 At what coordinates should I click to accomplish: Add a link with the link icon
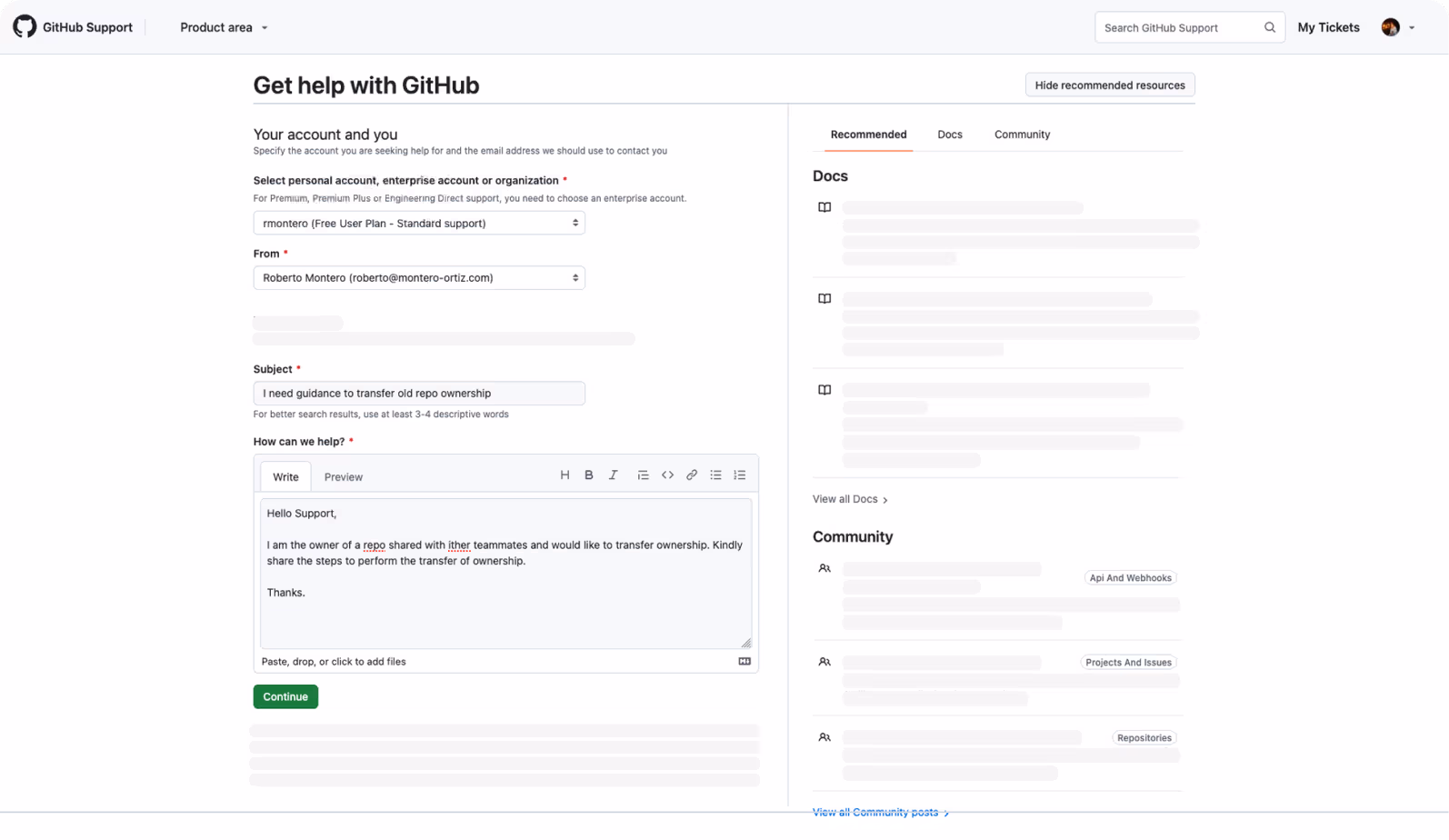[x=692, y=475]
